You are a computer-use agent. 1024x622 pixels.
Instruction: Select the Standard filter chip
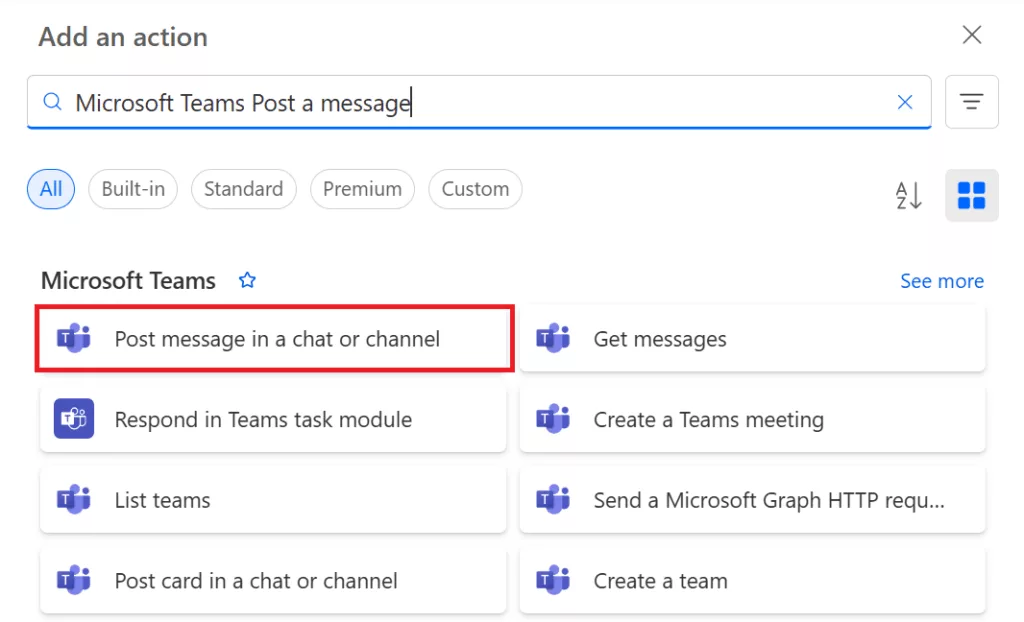click(244, 189)
